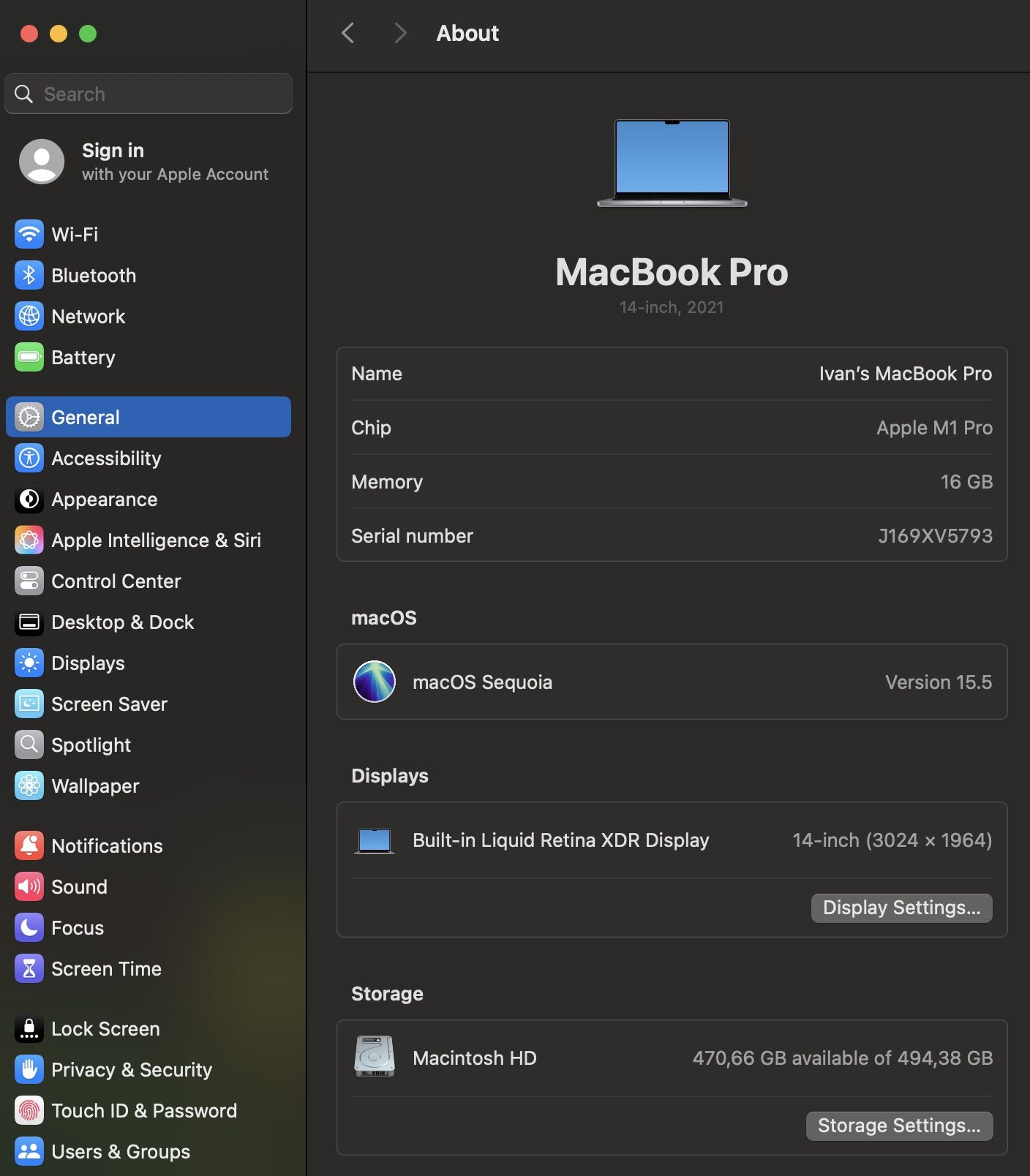Focus the Search field in sidebar
Image resolution: width=1030 pixels, height=1176 pixels.
(149, 94)
